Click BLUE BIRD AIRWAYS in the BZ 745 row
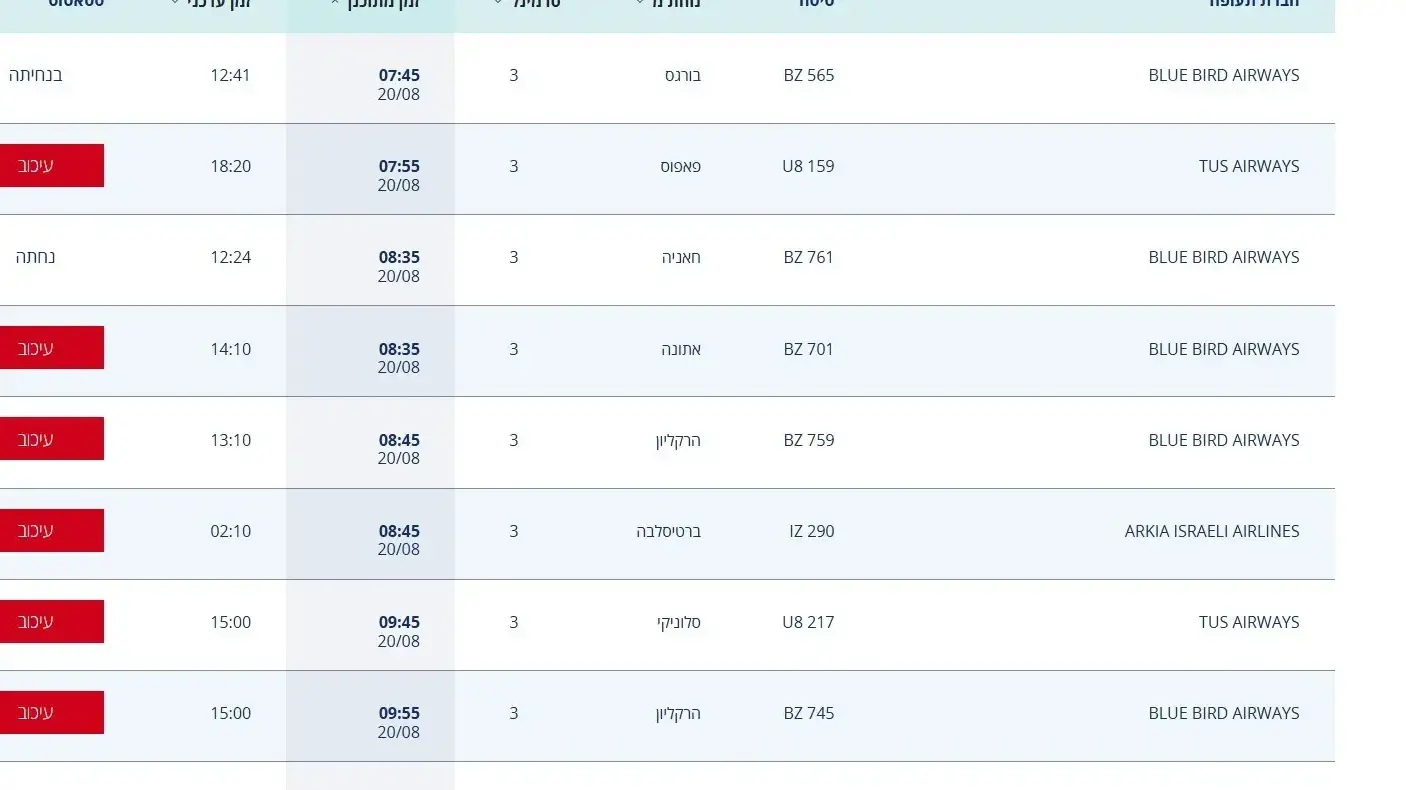The image size is (1406, 790). tap(1224, 713)
